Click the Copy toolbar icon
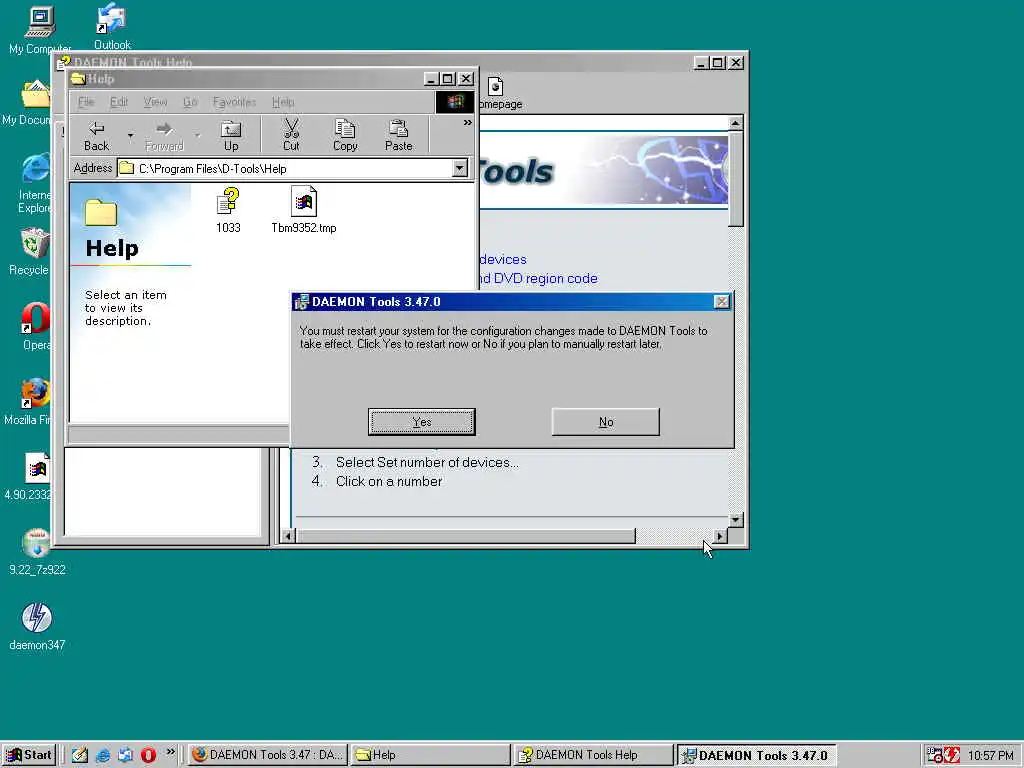Screen dimensions: 1024x768 pyautogui.click(x=345, y=135)
